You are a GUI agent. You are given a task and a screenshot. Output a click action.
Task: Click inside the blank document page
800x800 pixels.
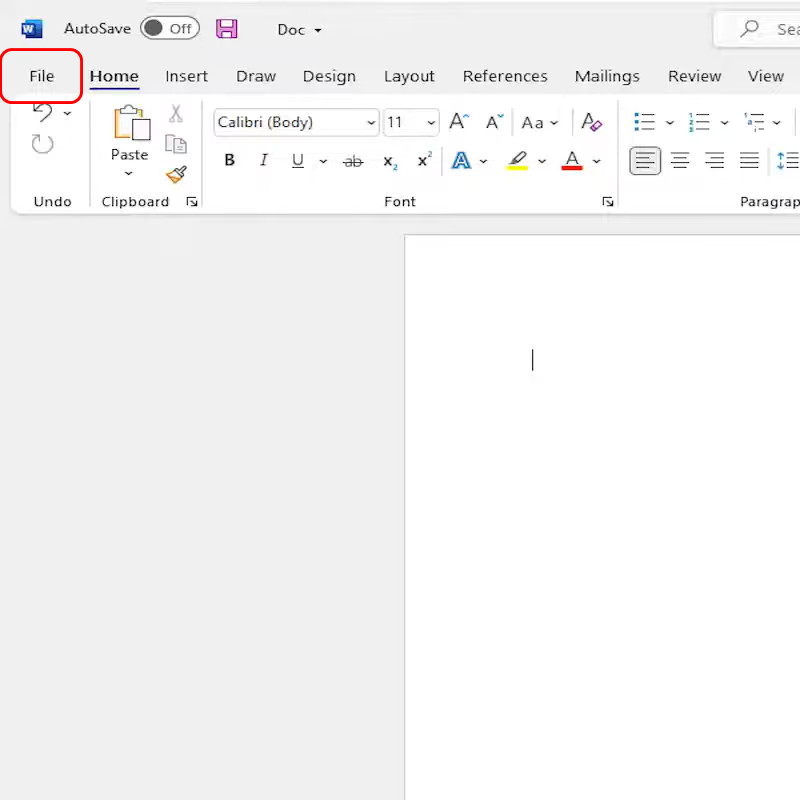pyautogui.click(x=600, y=500)
